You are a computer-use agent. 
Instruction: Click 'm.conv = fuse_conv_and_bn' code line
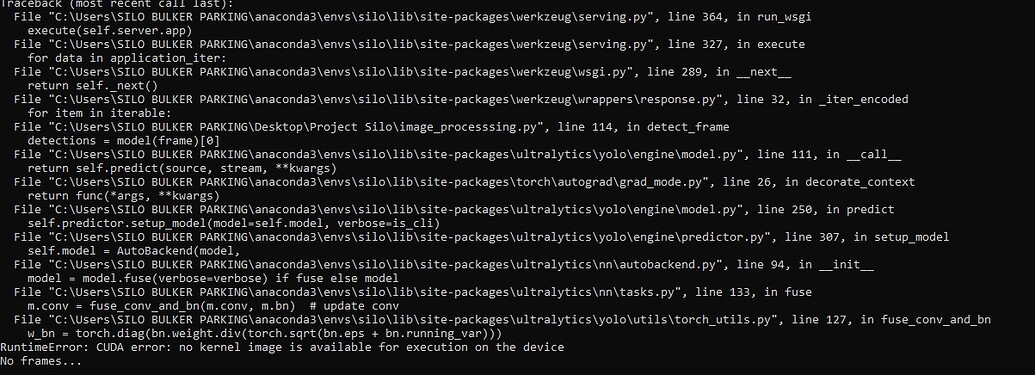[x=213, y=306]
